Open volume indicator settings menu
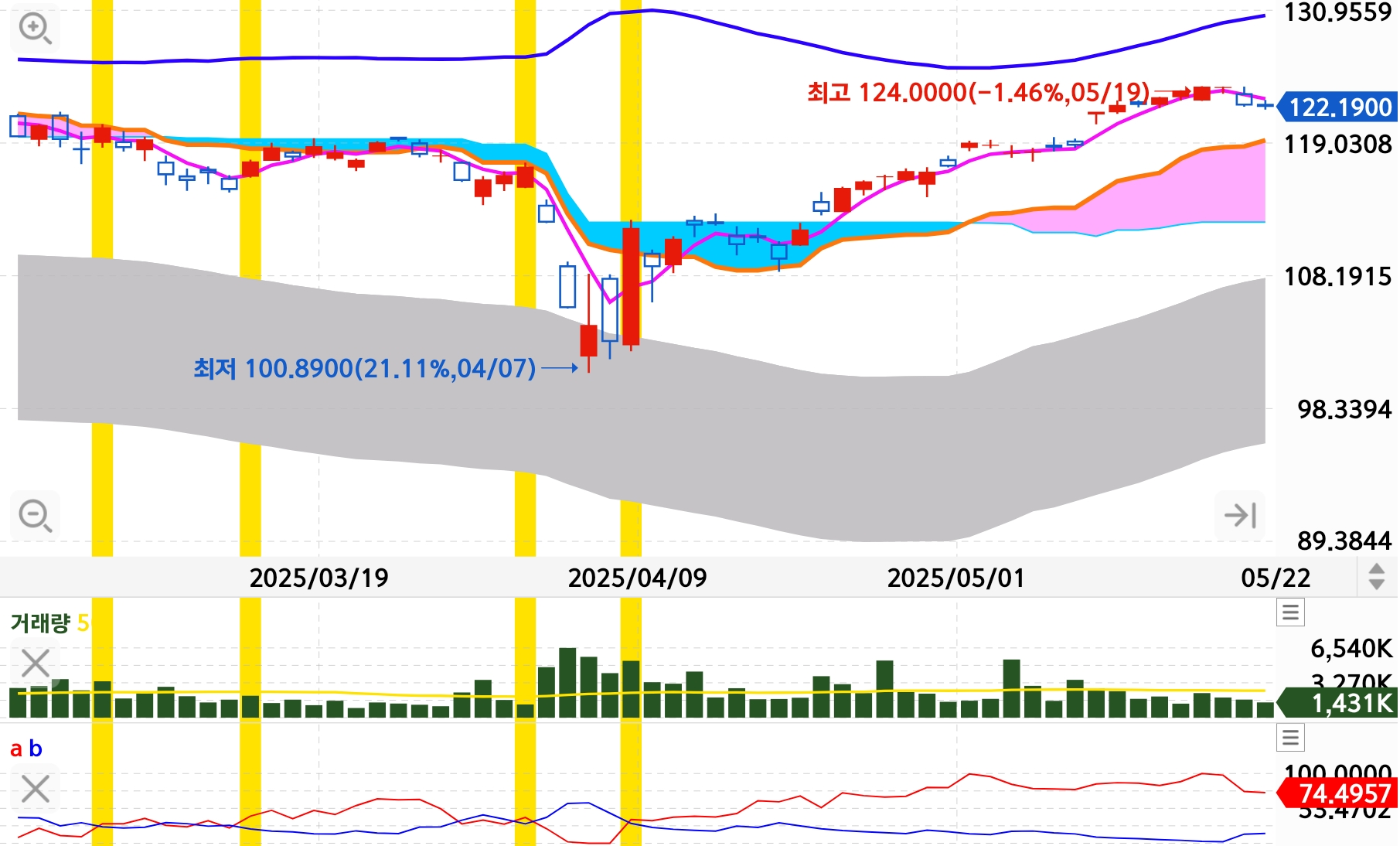Screen dimensions: 1400x846 point(1290,612)
